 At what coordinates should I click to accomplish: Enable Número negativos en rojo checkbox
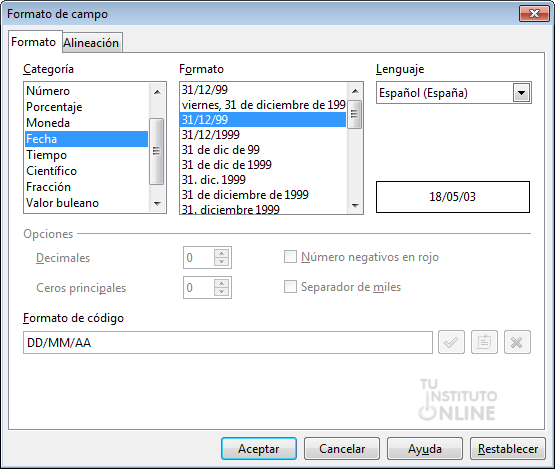290,257
